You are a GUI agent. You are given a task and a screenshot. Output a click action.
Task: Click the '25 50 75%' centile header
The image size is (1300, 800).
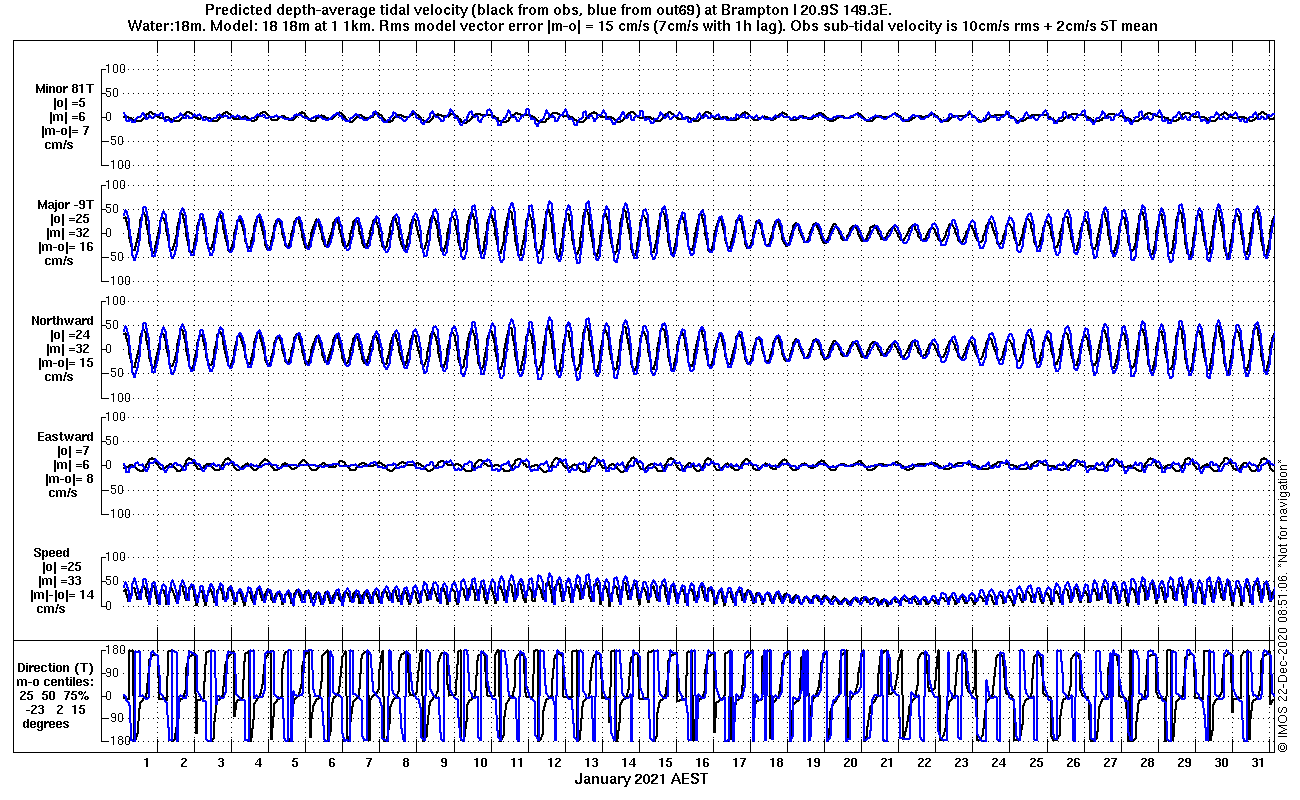point(54,696)
